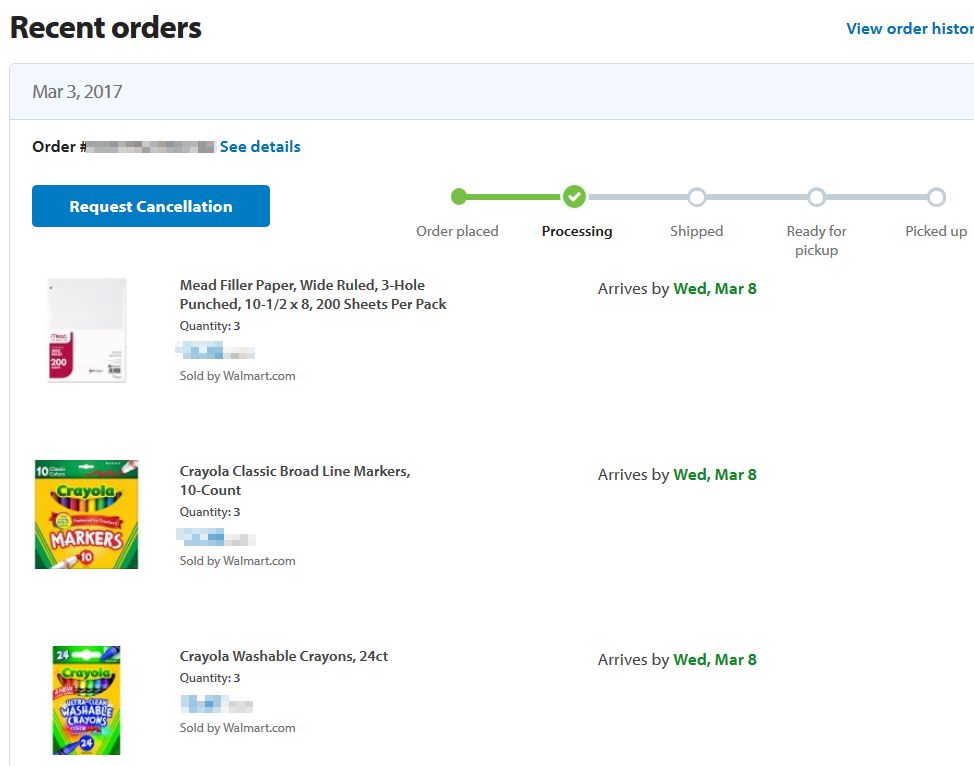This screenshot has width=974, height=766.
Task: Click the Crayola Washable Crayons product thumbnail
Action: click(x=86, y=700)
